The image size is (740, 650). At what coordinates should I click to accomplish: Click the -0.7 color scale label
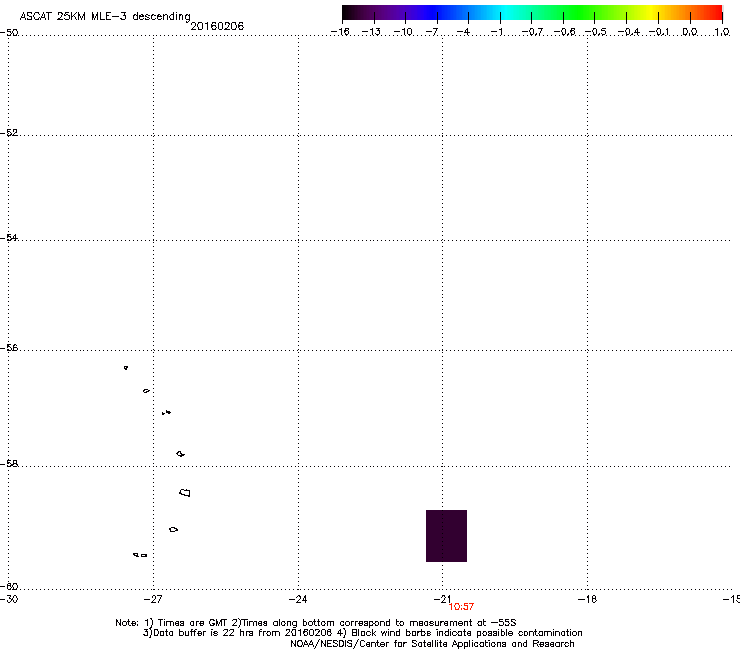(532, 32)
